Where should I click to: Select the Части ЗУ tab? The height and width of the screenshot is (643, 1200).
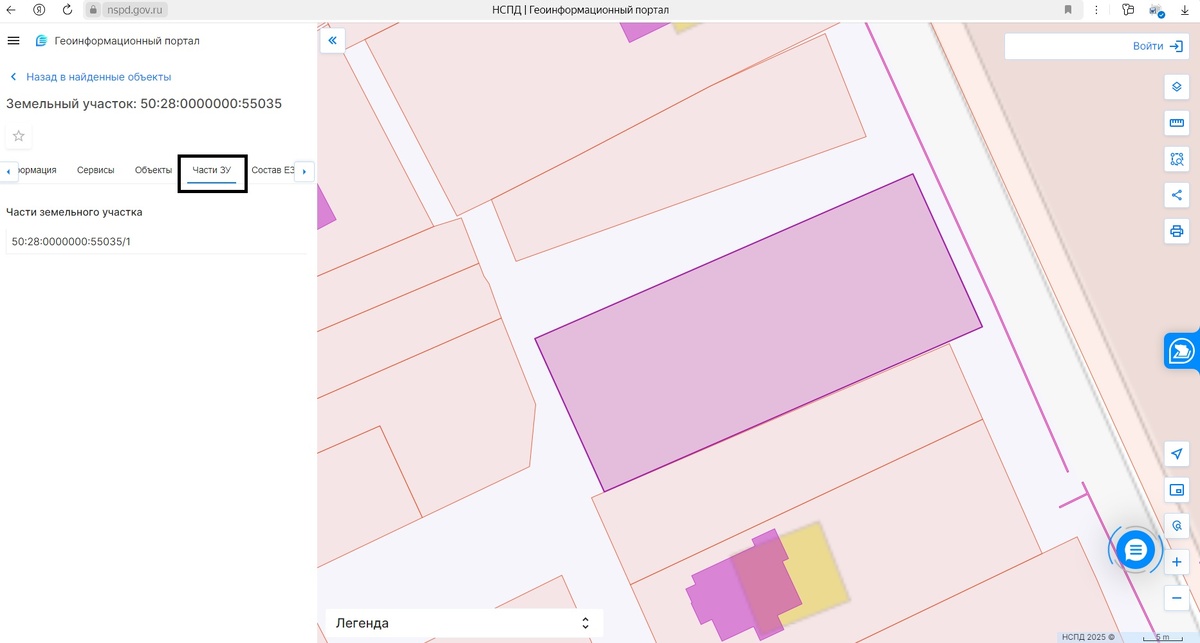pyautogui.click(x=212, y=170)
